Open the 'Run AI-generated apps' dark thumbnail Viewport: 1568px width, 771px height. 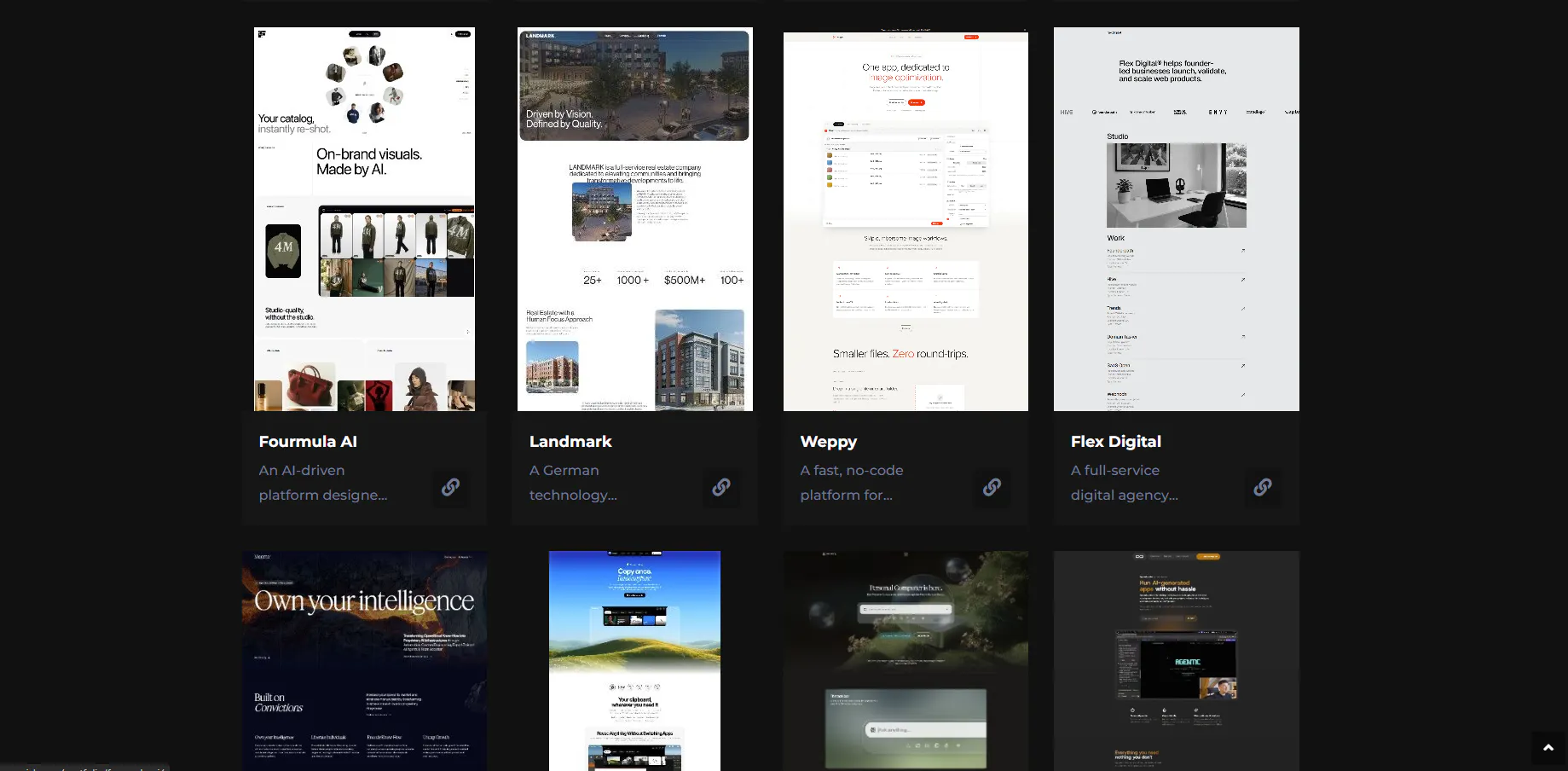pyautogui.click(x=1177, y=661)
